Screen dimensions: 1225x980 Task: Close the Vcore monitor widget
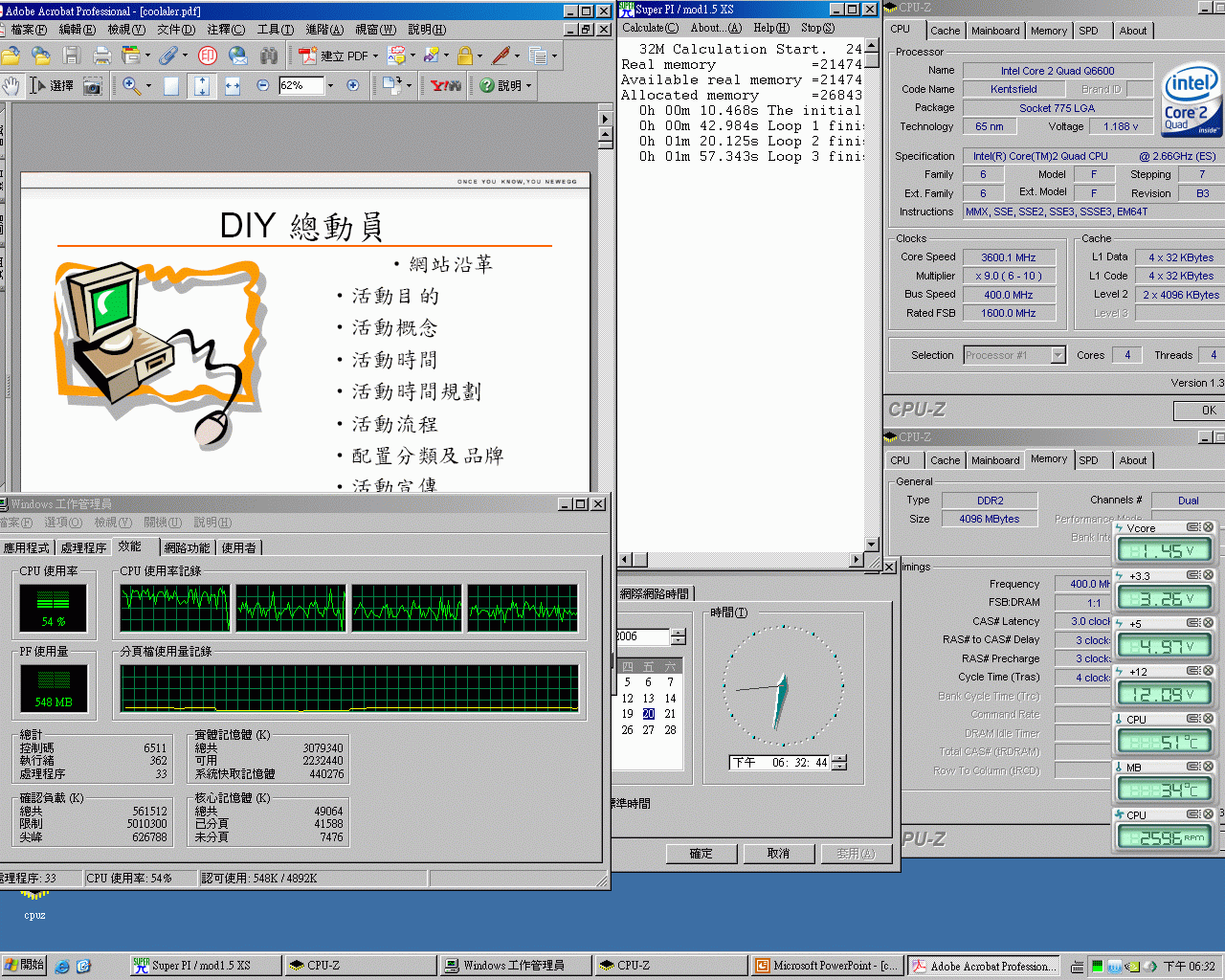(x=1208, y=527)
